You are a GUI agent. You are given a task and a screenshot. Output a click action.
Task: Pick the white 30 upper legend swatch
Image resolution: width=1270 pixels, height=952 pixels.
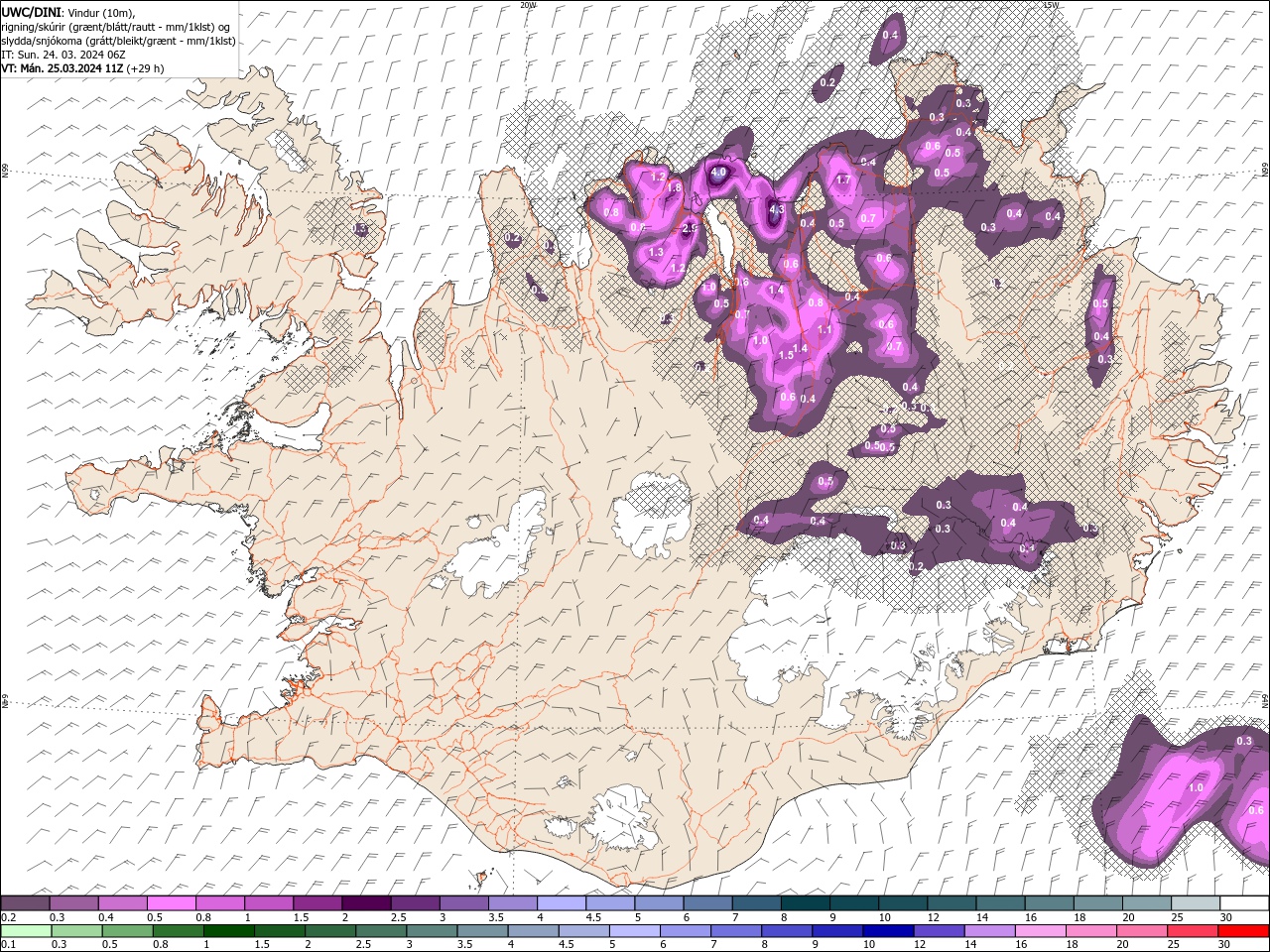[1243, 903]
